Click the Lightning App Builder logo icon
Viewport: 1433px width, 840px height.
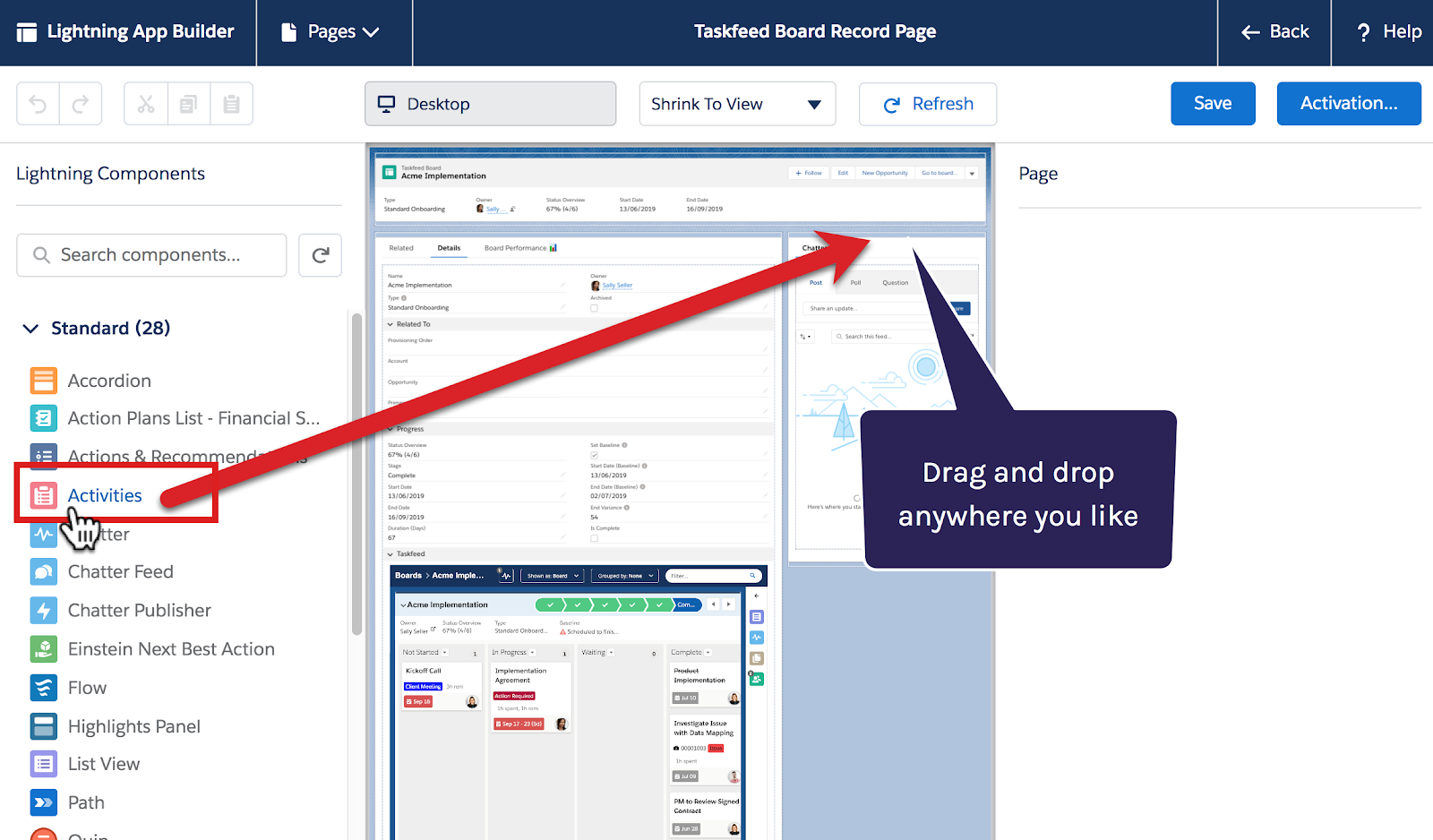(x=27, y=32)
